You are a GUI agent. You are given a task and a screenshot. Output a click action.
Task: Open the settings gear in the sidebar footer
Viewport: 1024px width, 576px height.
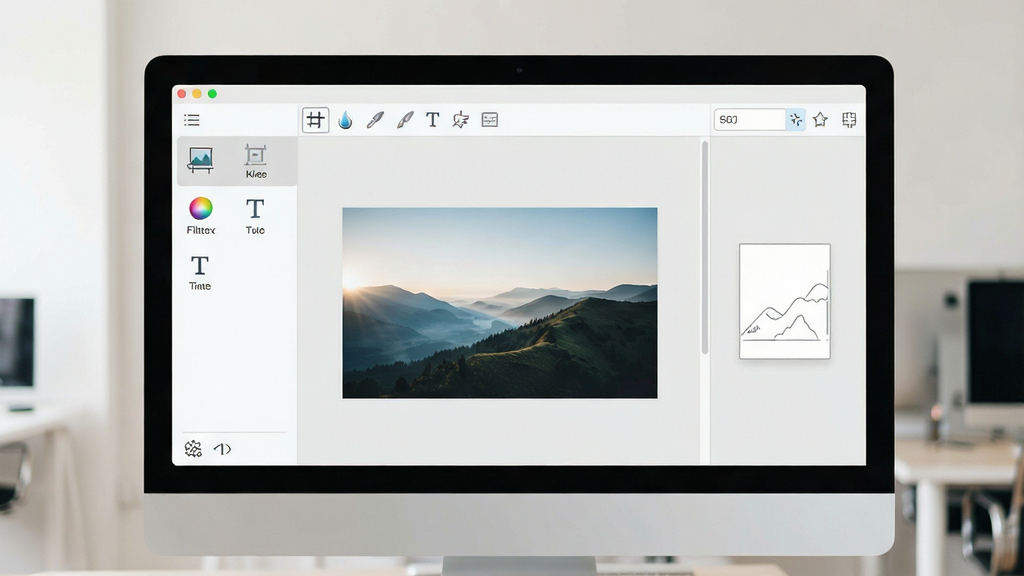(193, 449)
